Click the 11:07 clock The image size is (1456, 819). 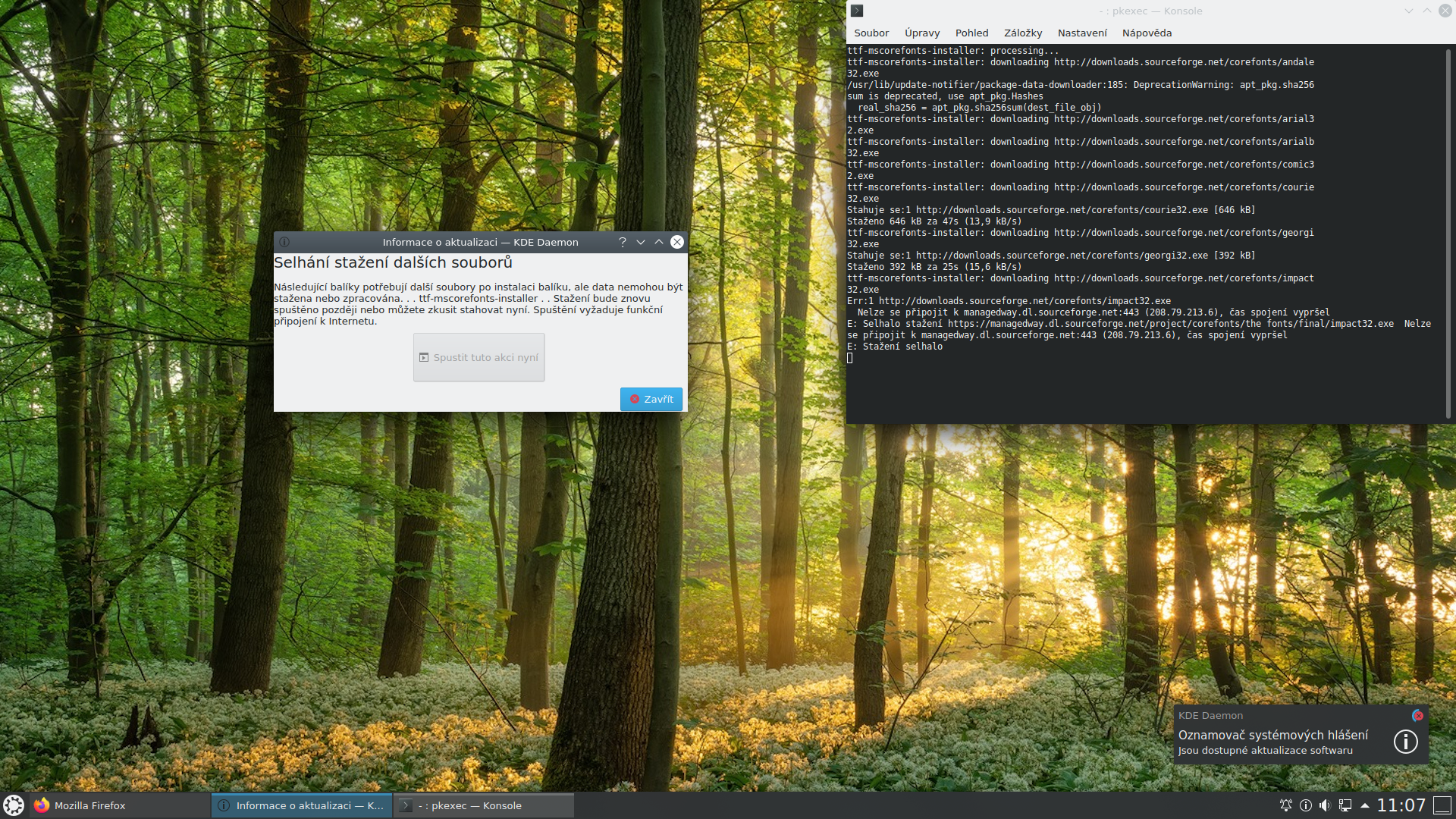(x=1401, y=805)
